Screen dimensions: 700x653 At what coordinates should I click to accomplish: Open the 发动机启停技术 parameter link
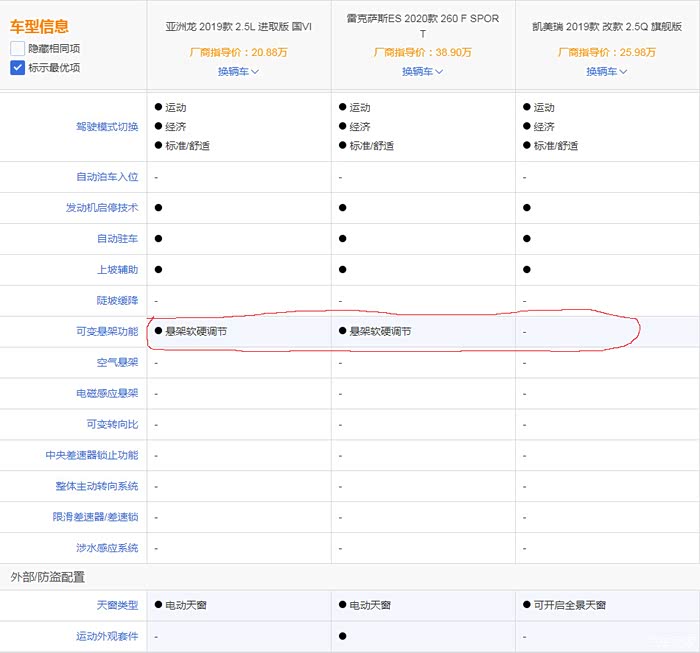tap(101, 208)
